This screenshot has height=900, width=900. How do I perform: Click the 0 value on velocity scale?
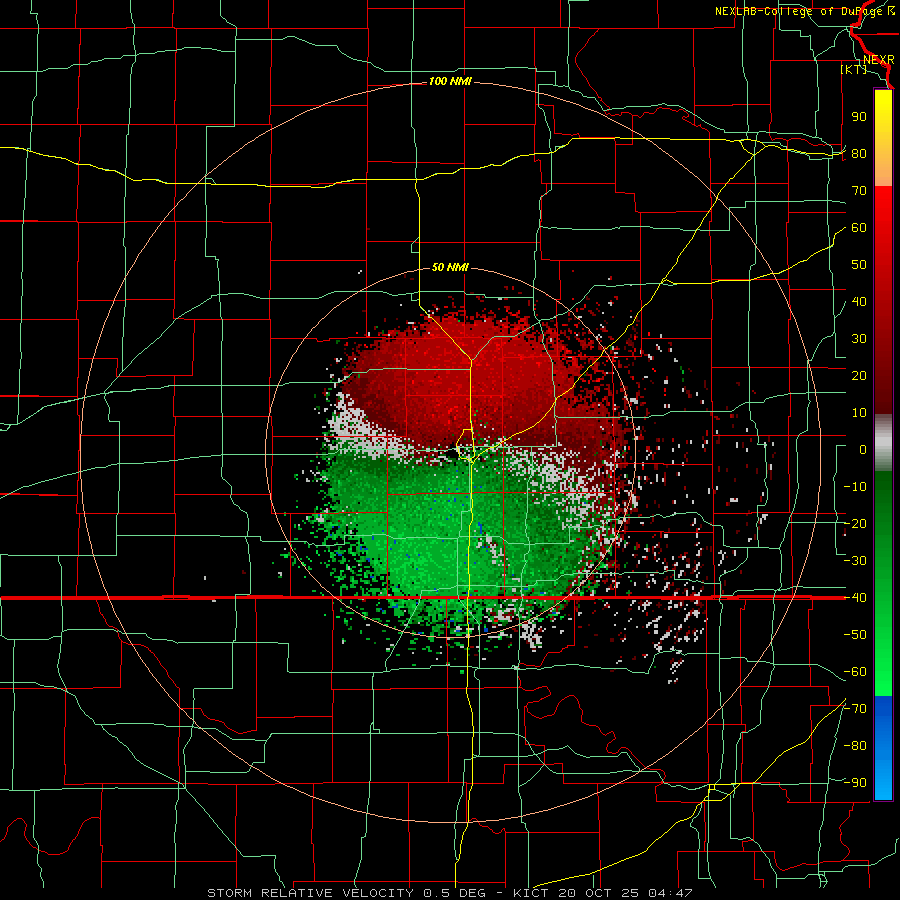click(x=863, y=450)
